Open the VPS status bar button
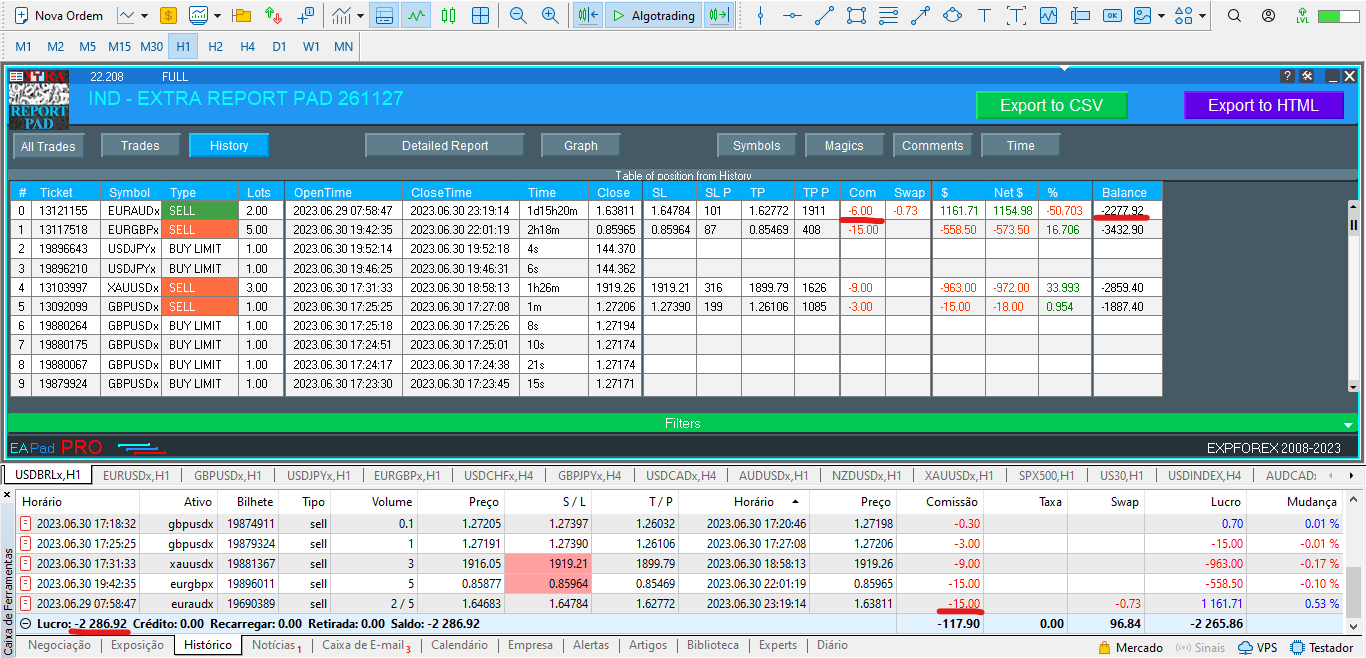The height and width of the screenshot is (658, 1366). click(x=1258, y=647)
